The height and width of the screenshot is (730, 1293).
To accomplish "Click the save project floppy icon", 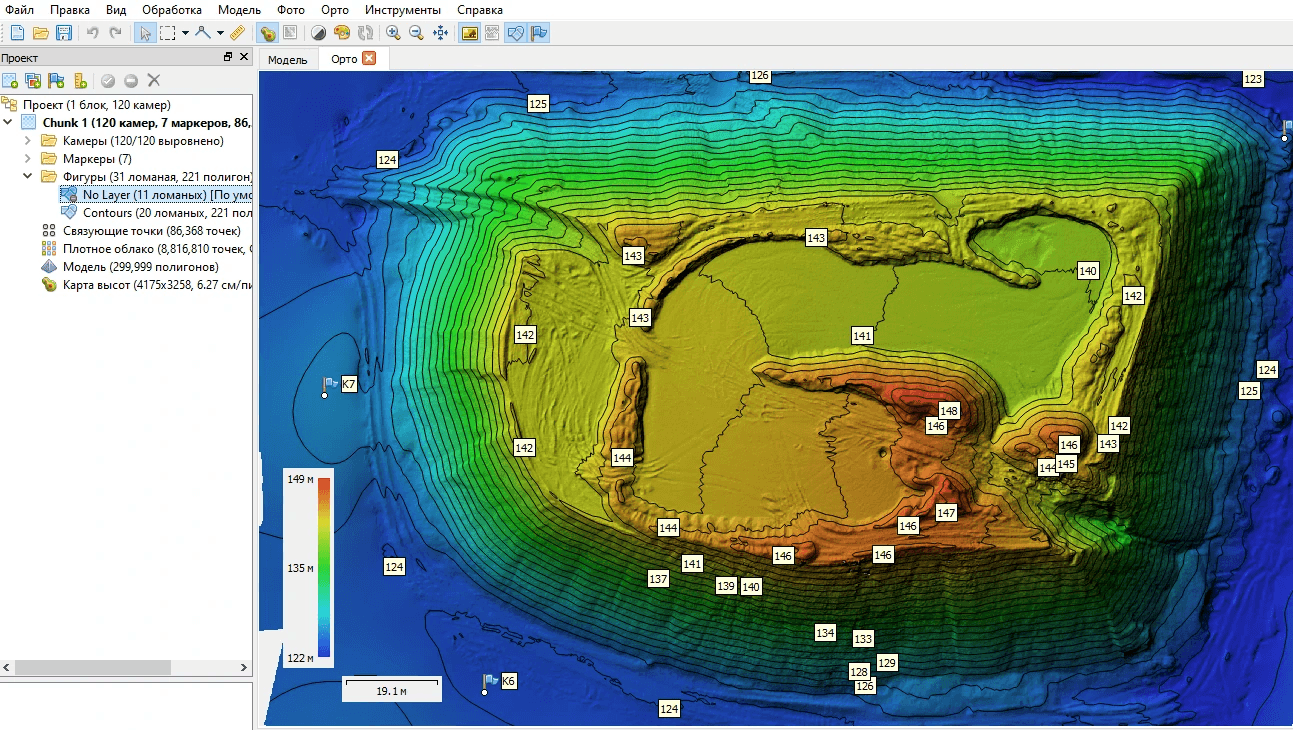I will [63, 33].
